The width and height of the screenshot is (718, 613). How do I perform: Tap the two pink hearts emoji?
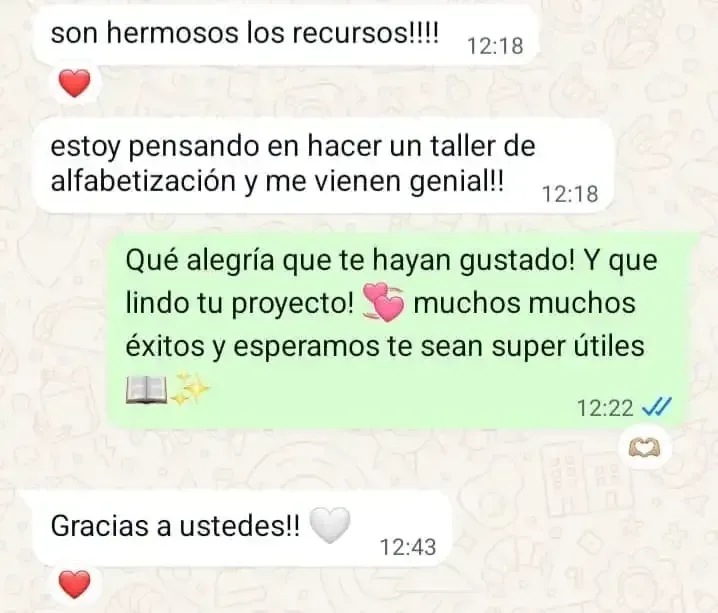pos(384,303)
